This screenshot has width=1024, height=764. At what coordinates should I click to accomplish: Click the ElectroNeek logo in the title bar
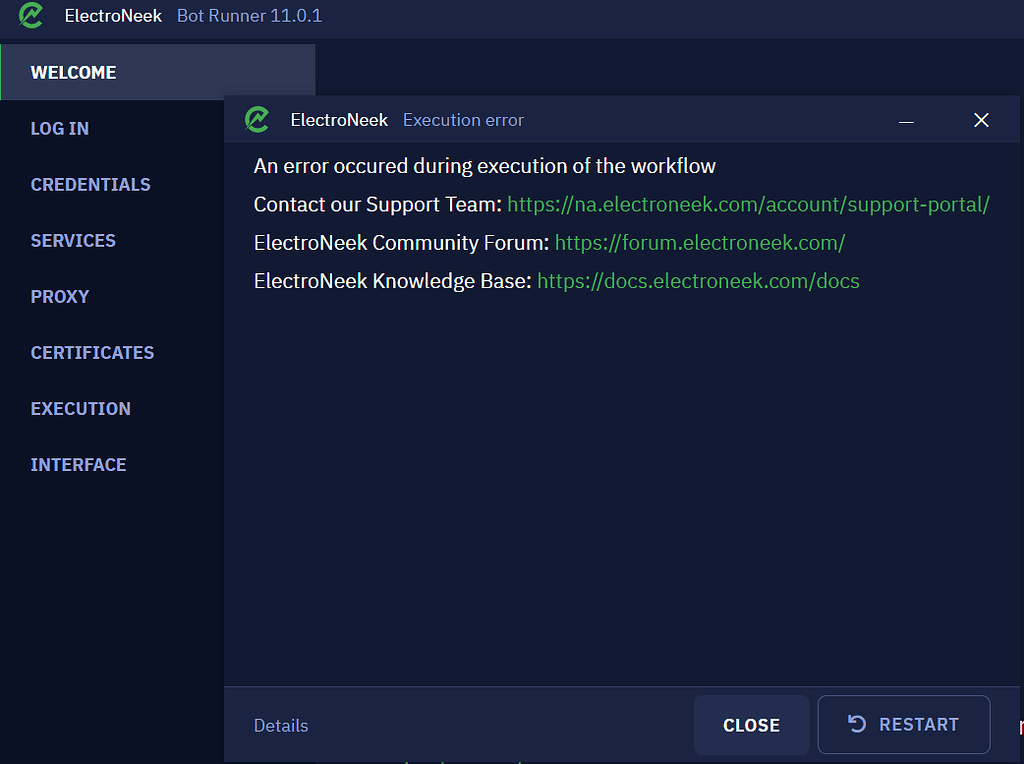click(x=28, y=16)
